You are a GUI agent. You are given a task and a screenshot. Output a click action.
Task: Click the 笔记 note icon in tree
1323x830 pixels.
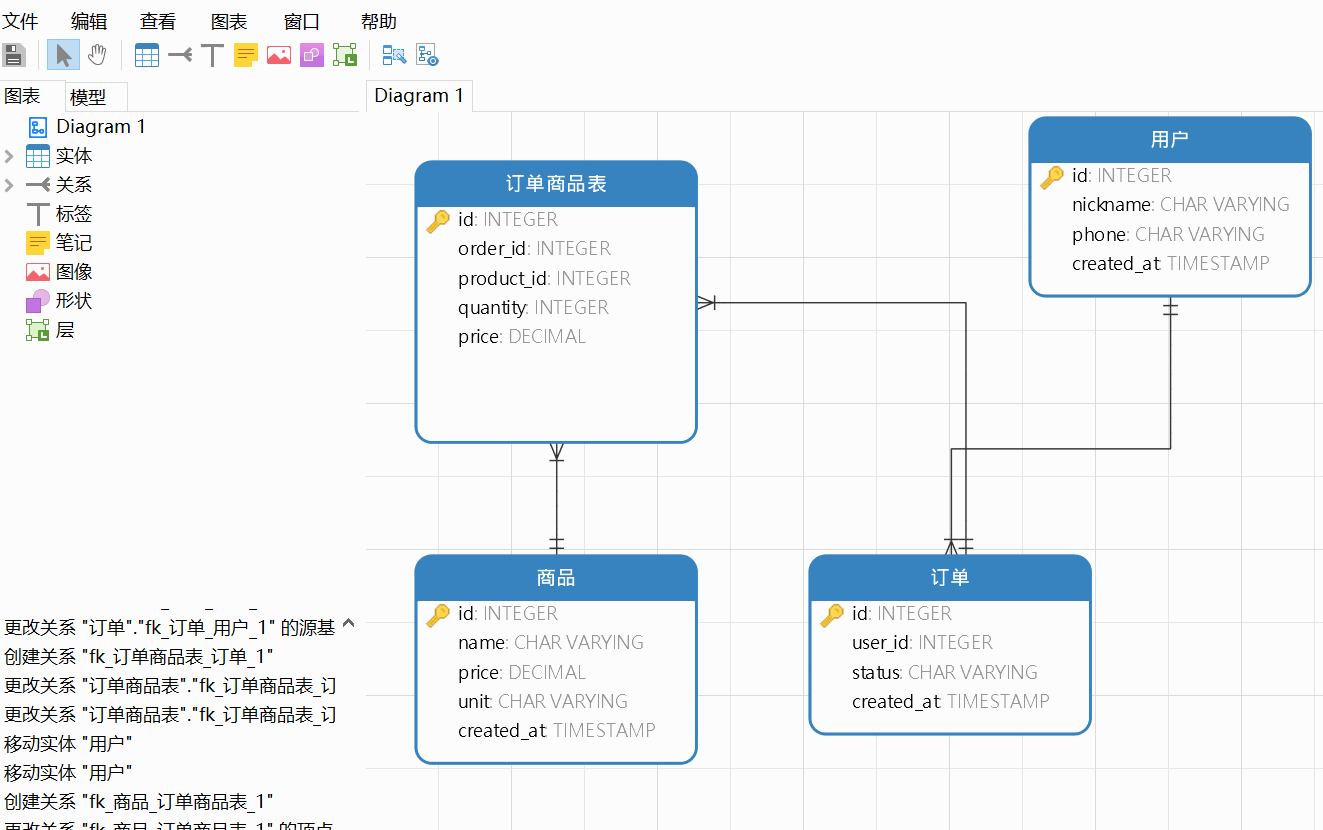pos(38,243)
